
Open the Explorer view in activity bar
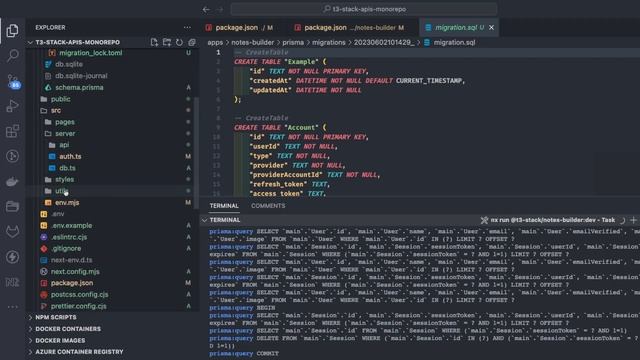12,31
